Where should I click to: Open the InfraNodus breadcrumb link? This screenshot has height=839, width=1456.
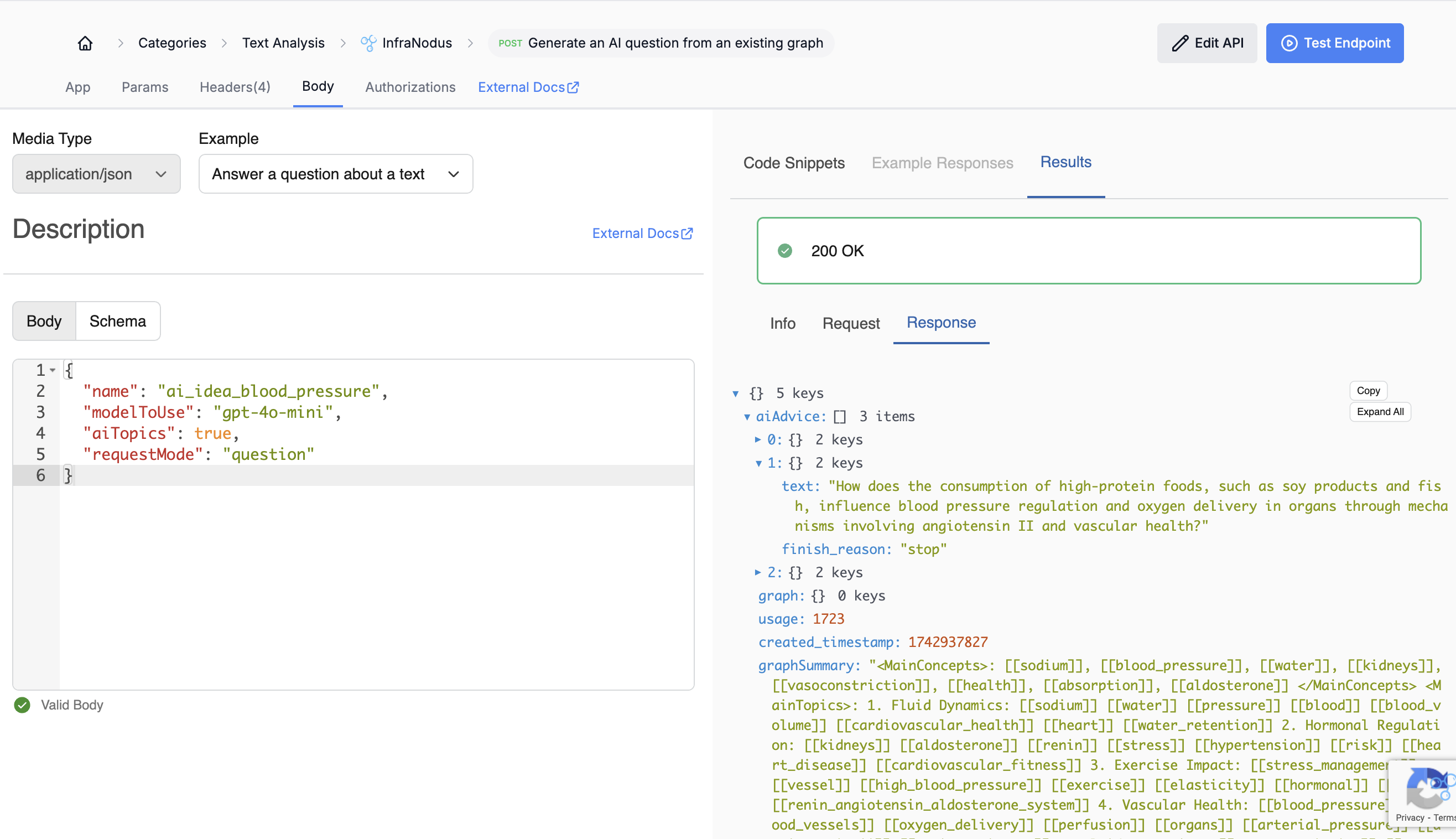point(417,43)
